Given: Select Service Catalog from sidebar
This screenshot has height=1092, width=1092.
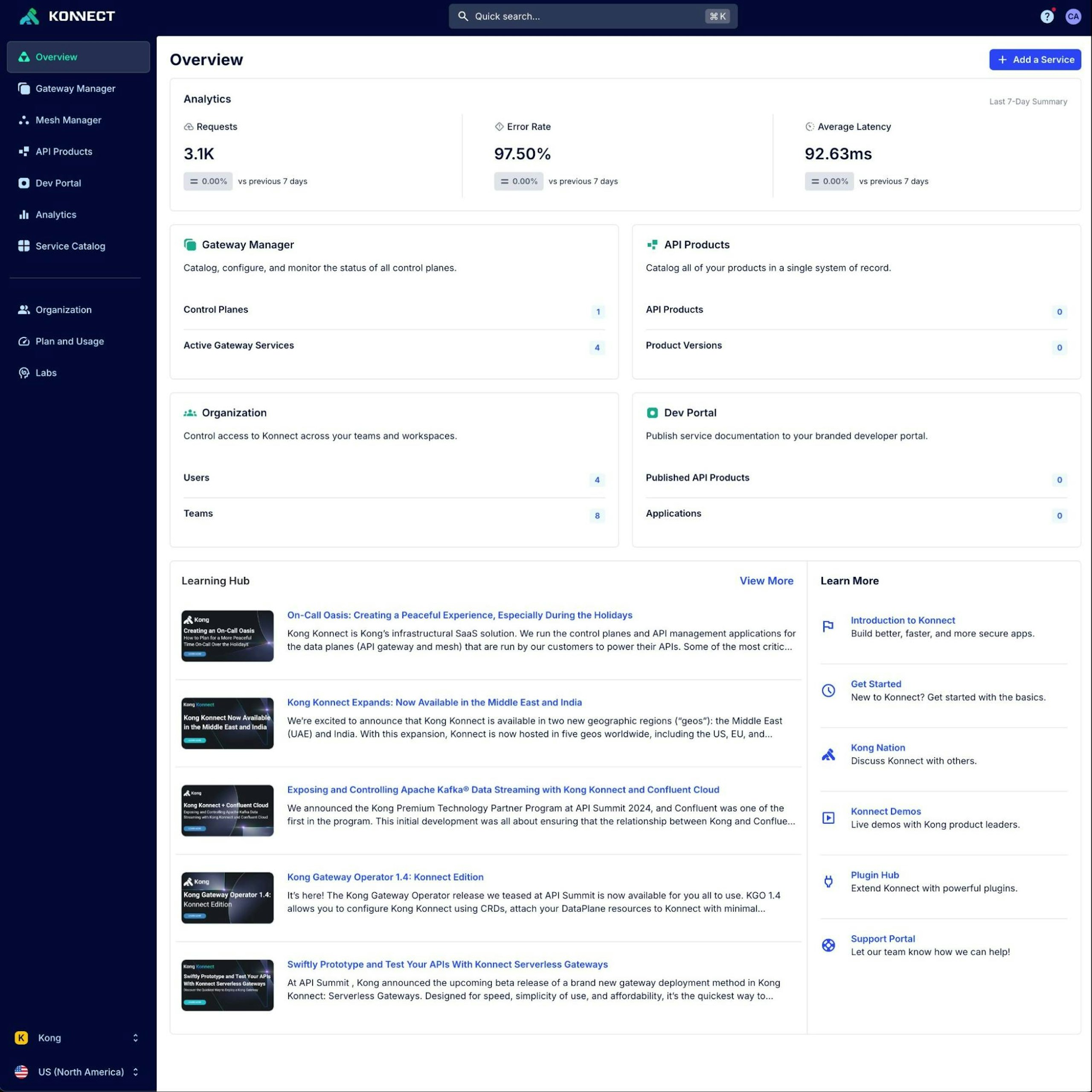Looking at the screenshot, I should pyautogui.click(x=70, y=246).
